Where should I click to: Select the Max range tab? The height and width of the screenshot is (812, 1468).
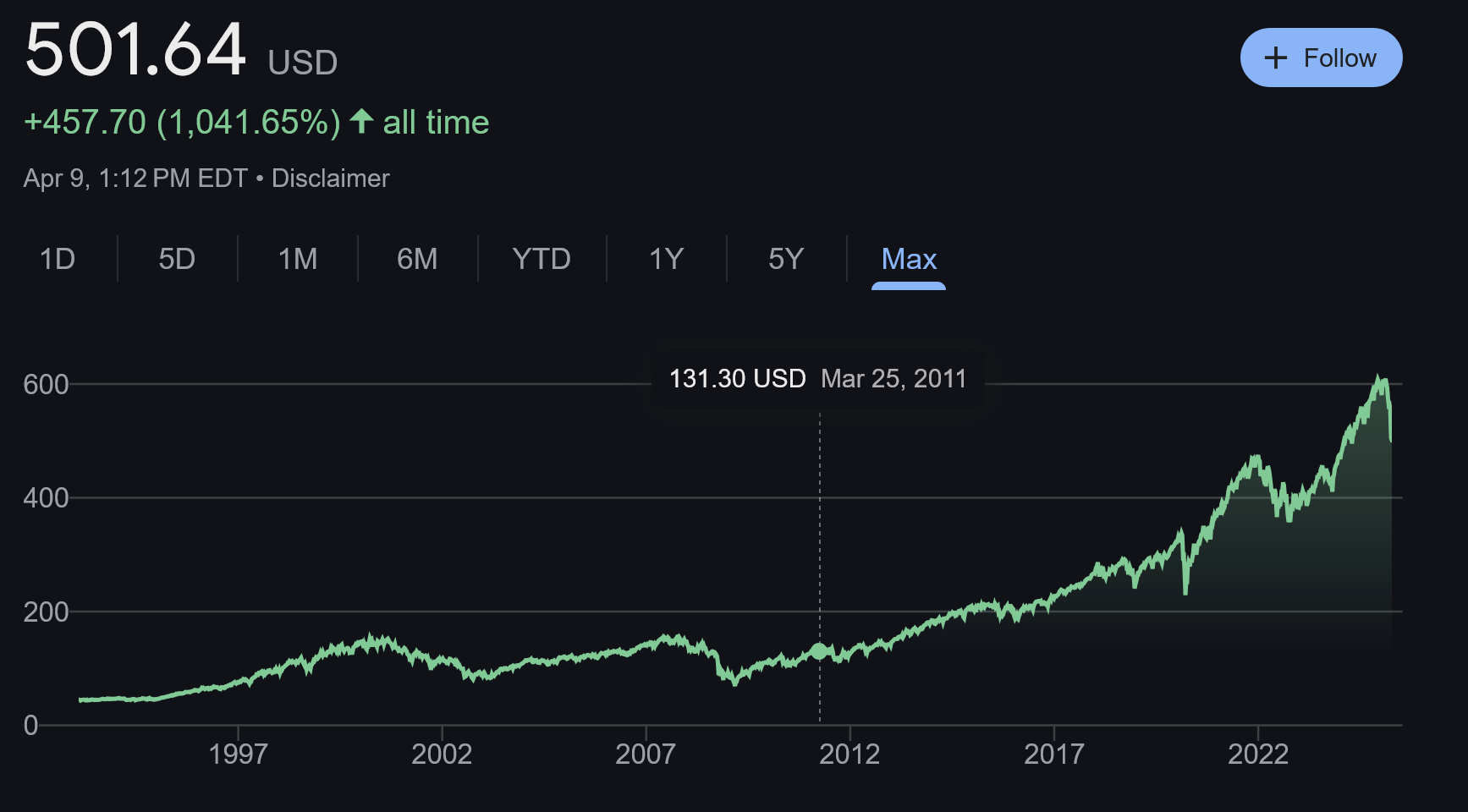pyautogui.click(x=909, y=259)
